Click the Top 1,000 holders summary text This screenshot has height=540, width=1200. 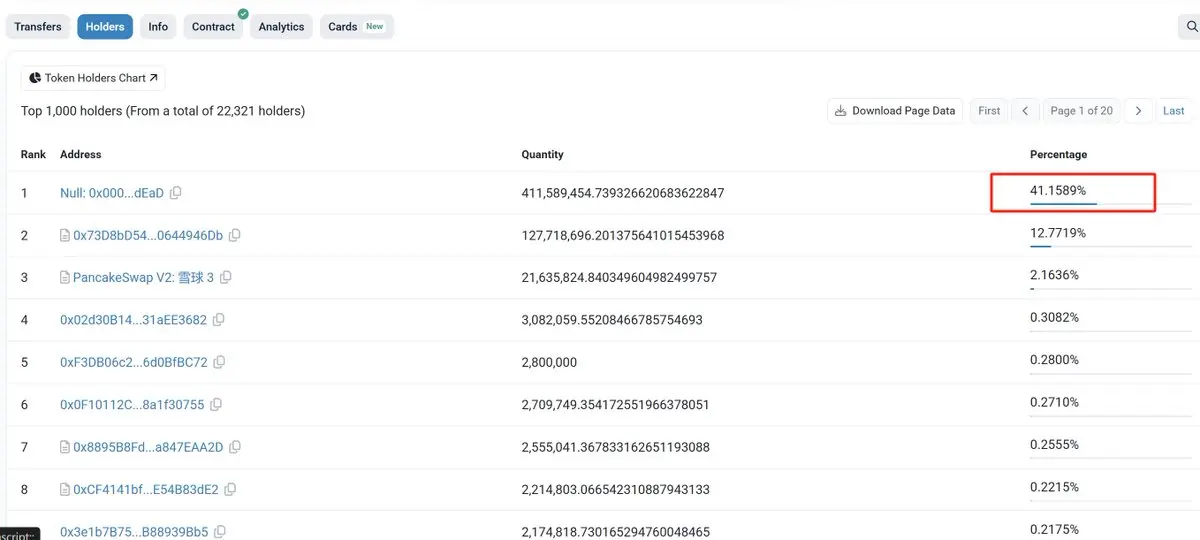coord(163,111)
